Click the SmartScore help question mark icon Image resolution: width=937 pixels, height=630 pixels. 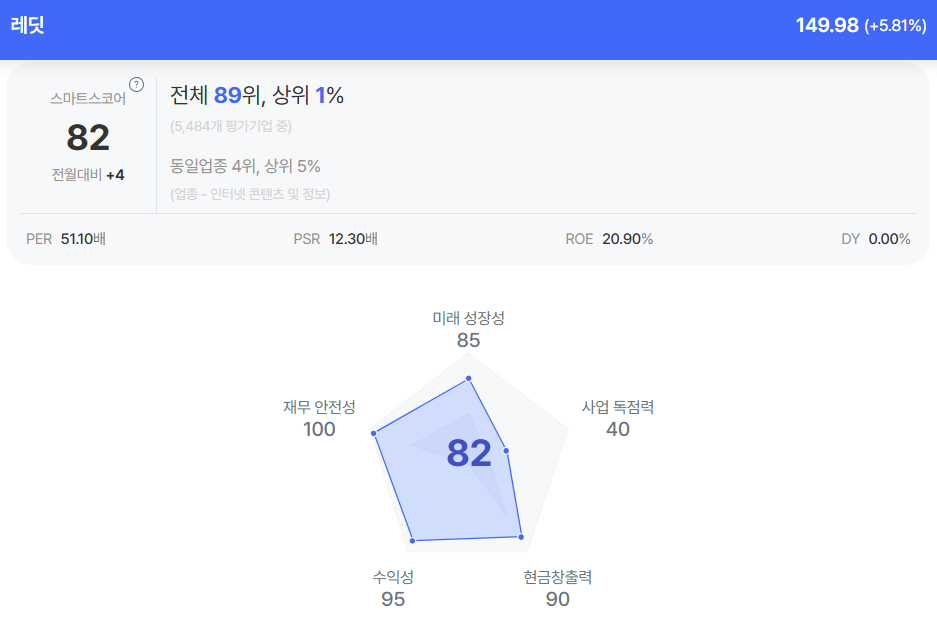[x=137, y=84]
